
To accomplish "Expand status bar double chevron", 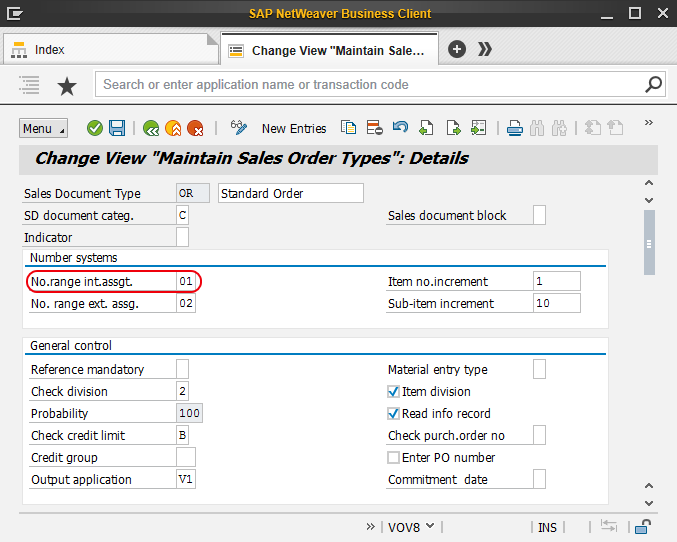I will coord(370,526).
